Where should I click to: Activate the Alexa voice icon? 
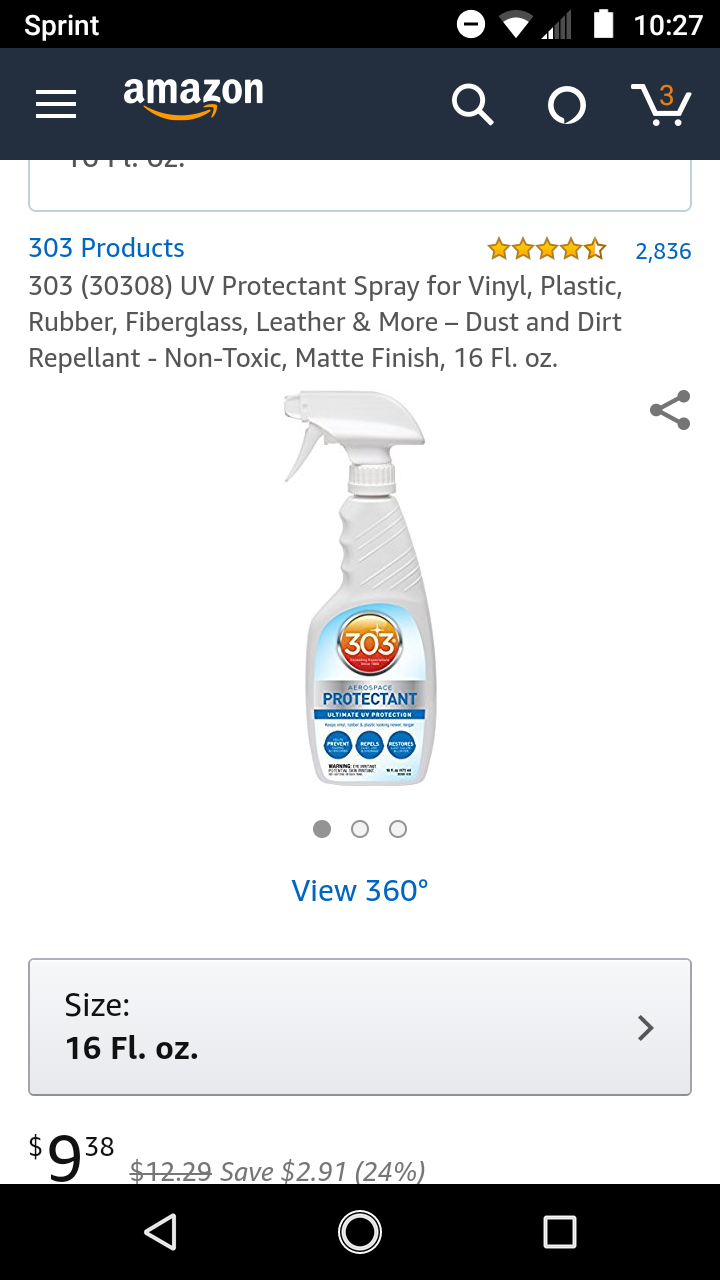[x=566, y=105]
